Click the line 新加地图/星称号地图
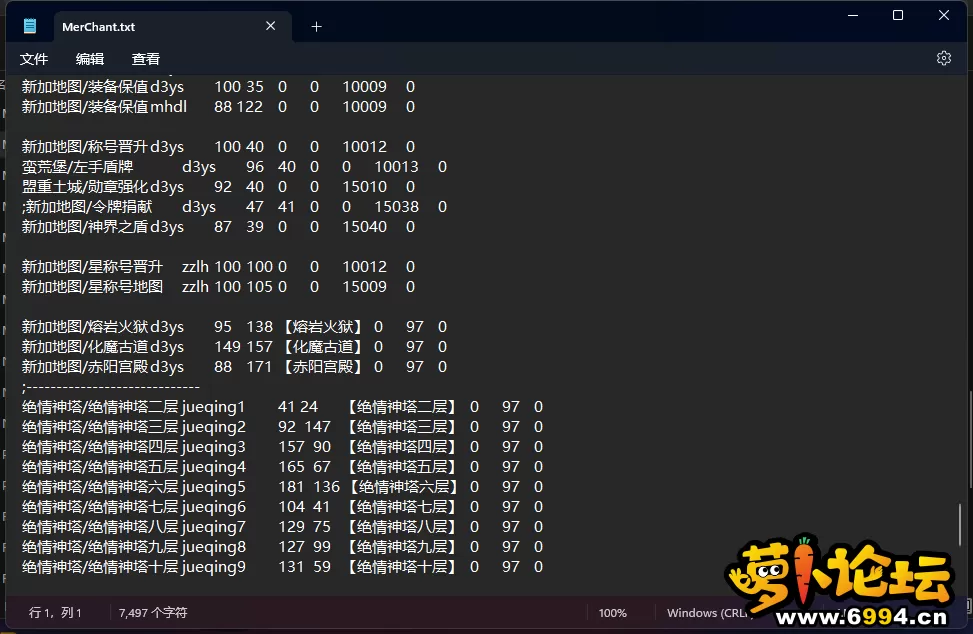The image size is (973, 634). [218, 287]
